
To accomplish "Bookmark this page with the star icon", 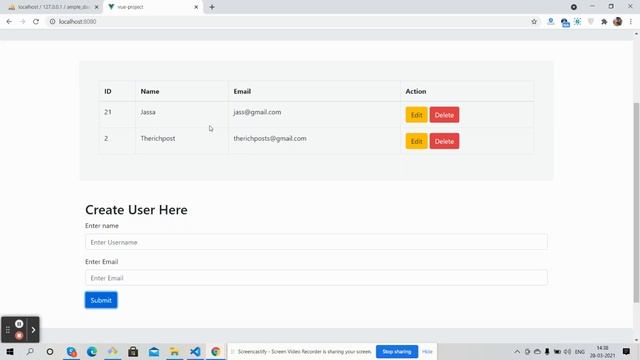I will click(534, 22).
